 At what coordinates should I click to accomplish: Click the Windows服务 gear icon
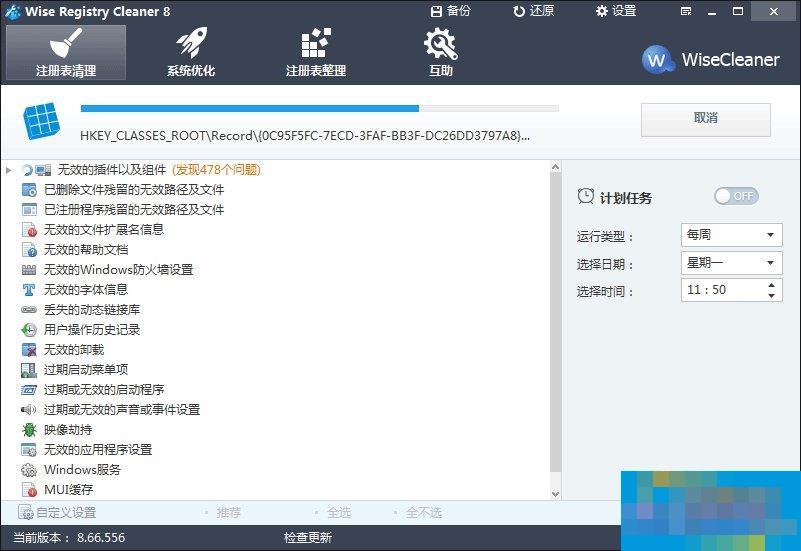click(x=29, y=470)
